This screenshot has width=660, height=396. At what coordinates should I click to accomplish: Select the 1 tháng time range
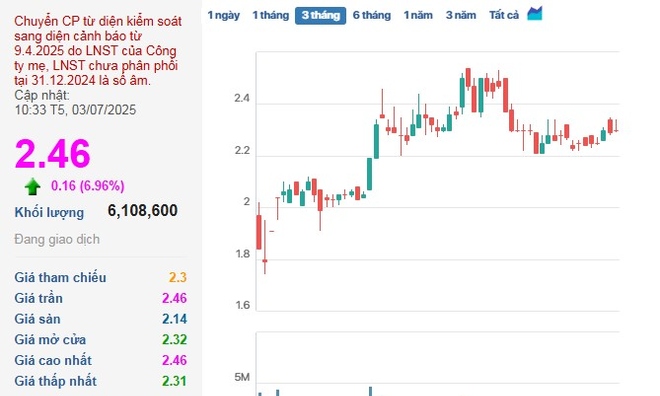click(x=271, y=16)
